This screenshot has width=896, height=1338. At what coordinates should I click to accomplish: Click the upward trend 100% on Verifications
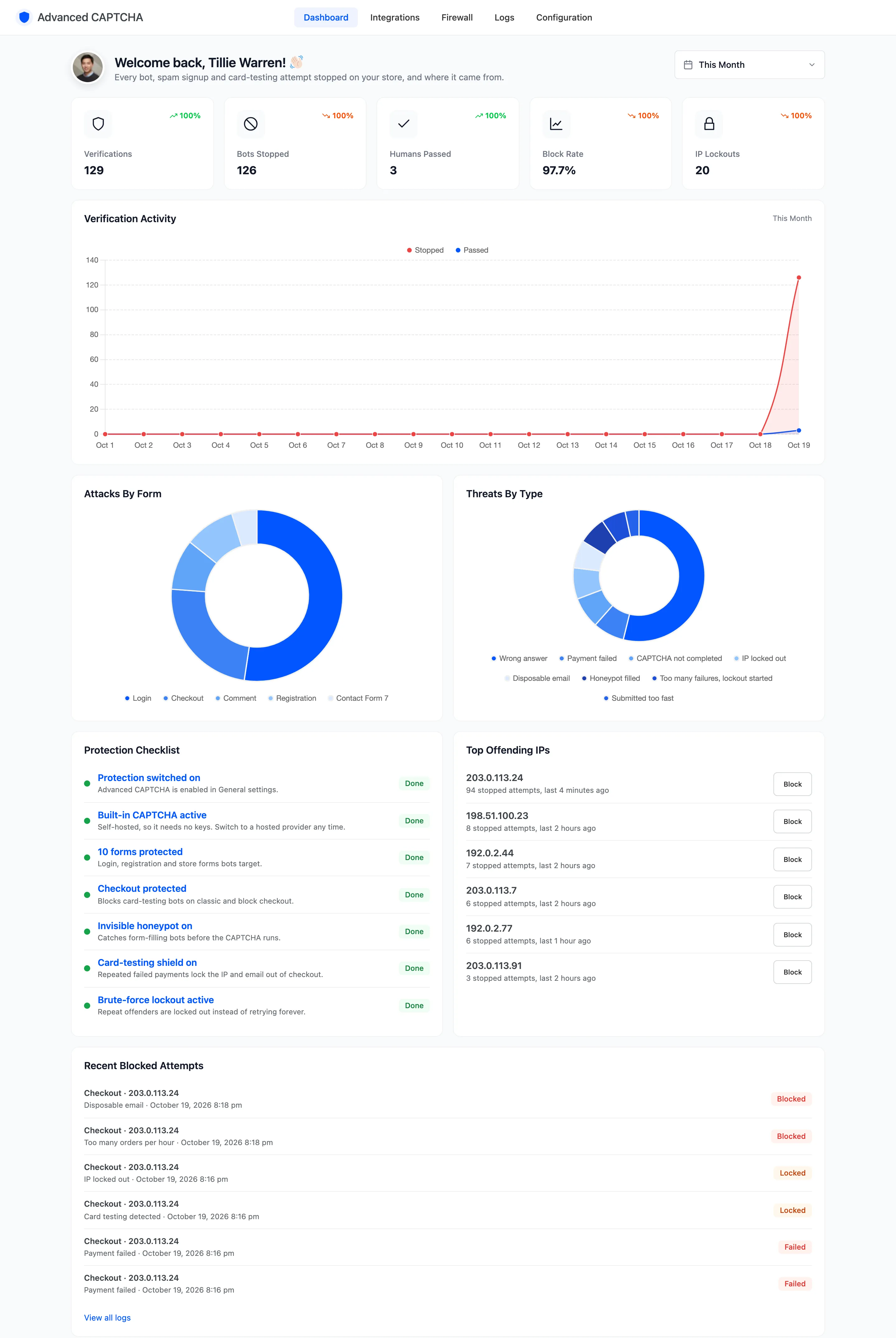tap(185, 115)
